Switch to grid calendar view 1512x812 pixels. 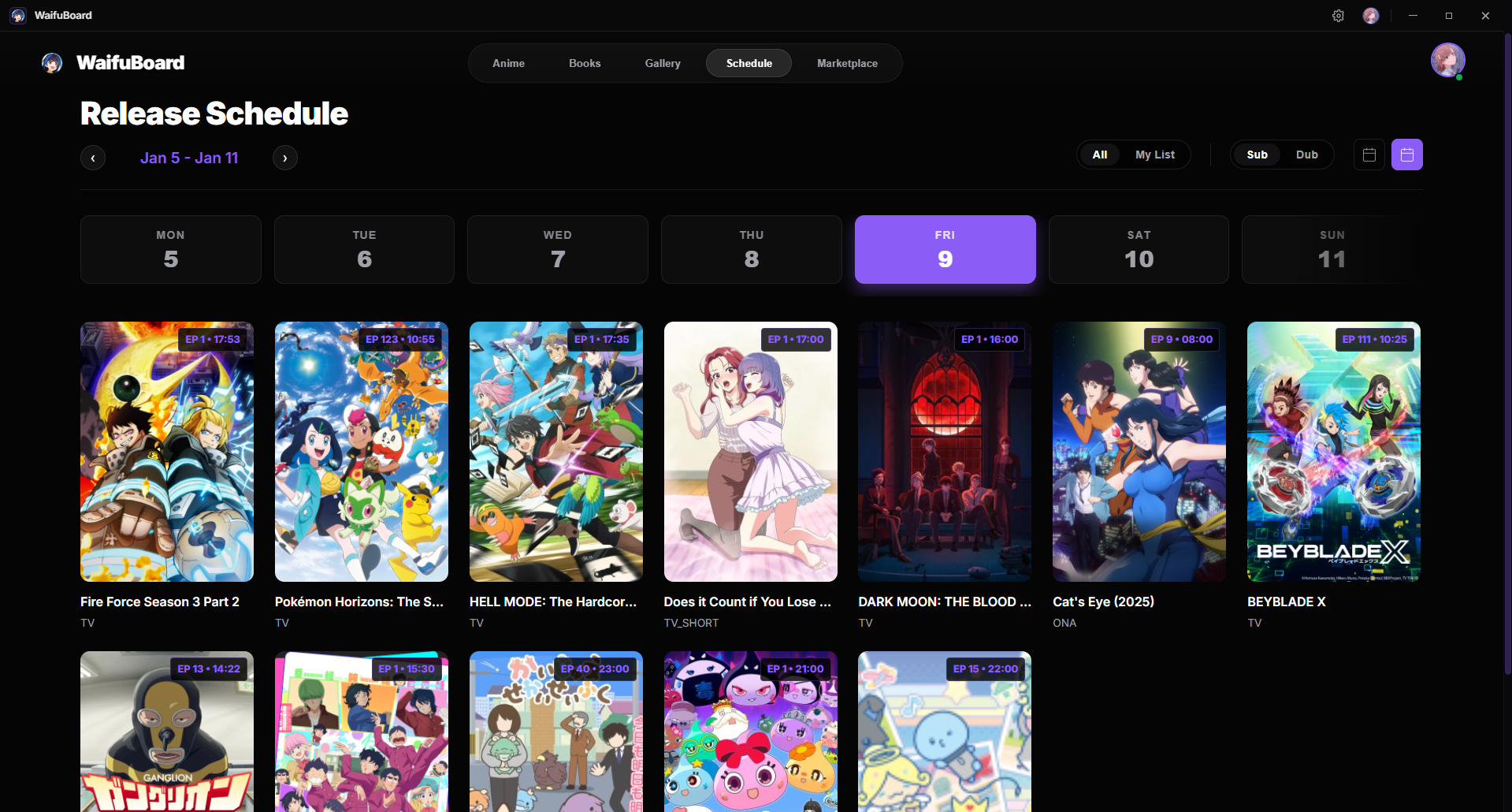[1406, 155]
